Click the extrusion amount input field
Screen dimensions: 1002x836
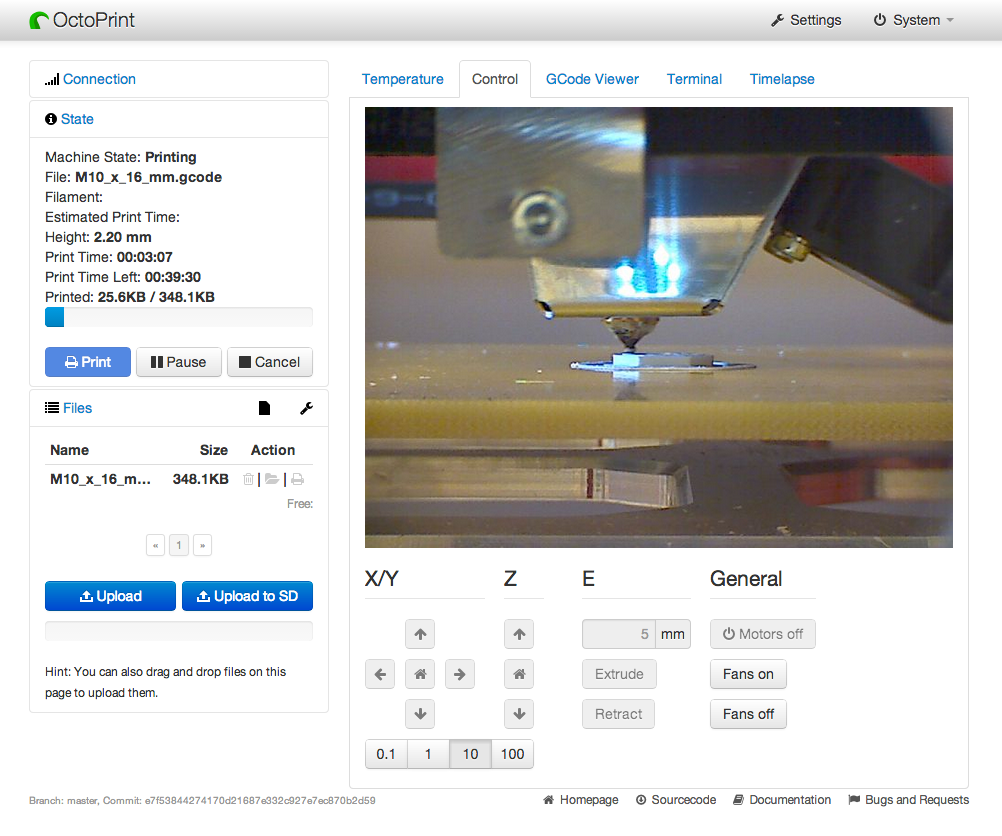[x=620, y=634]
